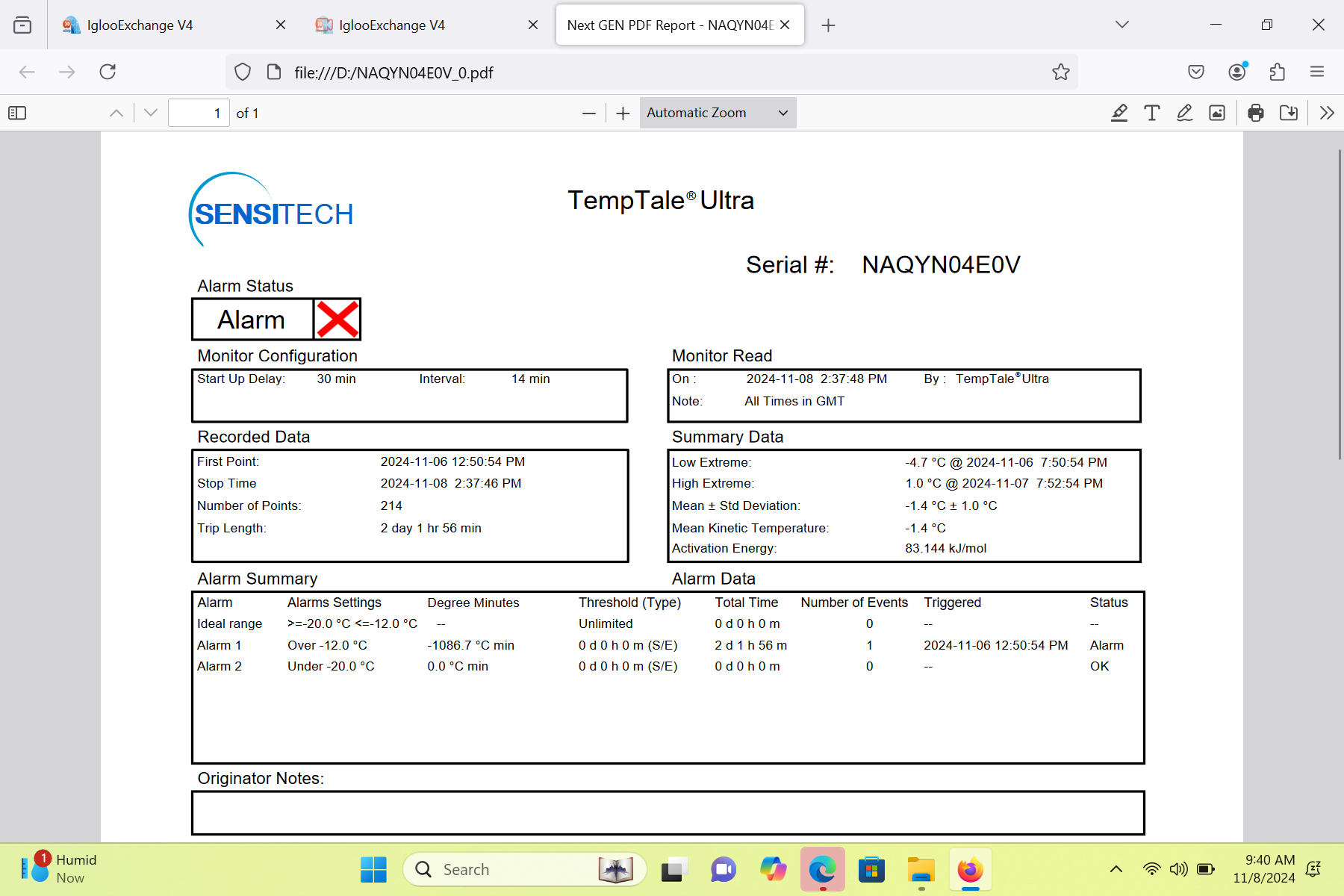Click the Number of Points value 214
Viewport: 1344px width, 896px height.
click(391, 506)
